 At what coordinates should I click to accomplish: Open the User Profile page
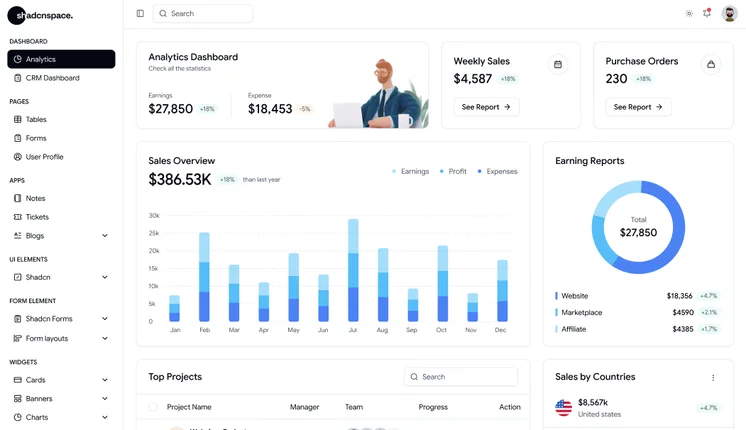61,156
